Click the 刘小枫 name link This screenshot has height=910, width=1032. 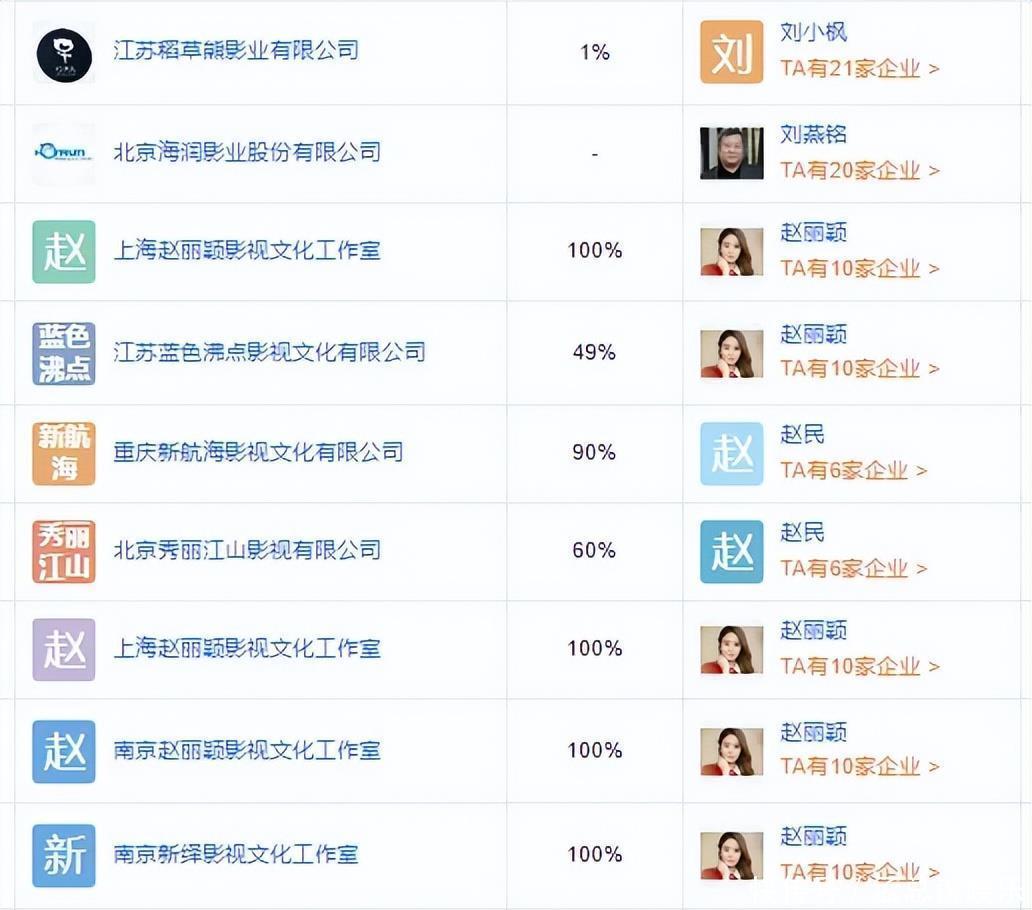coord(813,32)
